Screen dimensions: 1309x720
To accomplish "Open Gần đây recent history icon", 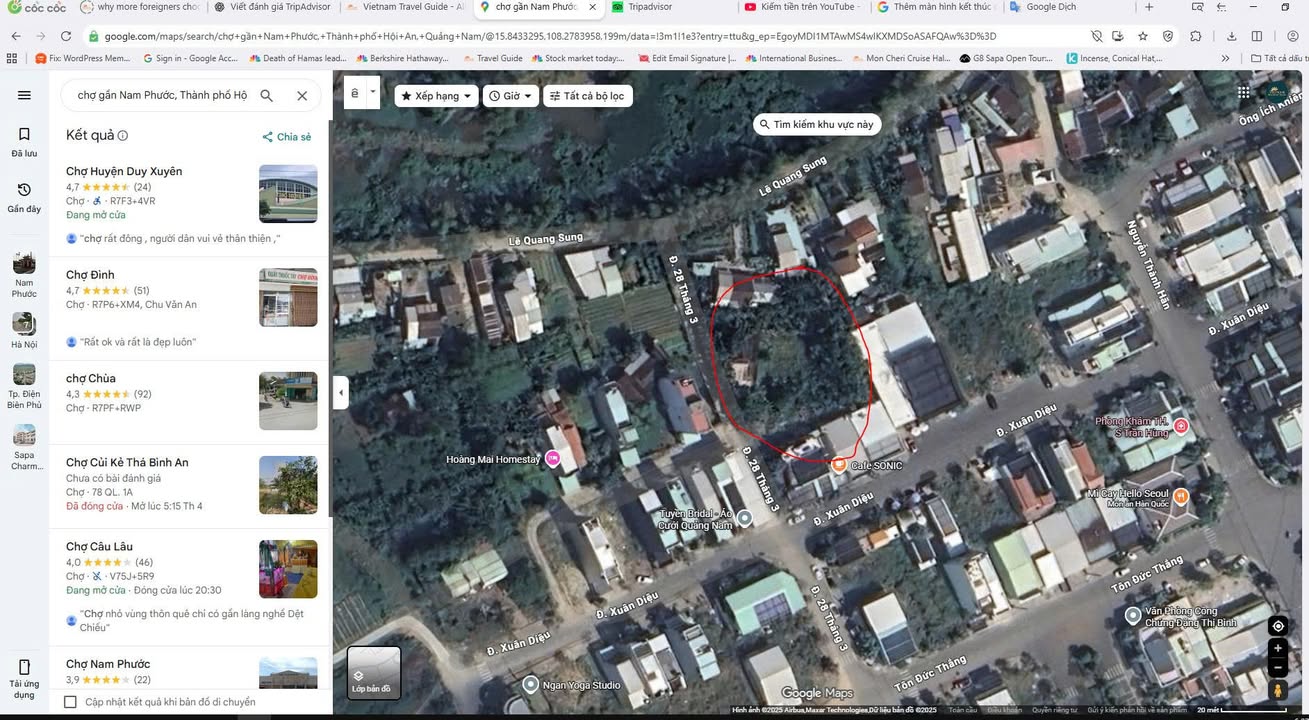I will click(24, 190).
